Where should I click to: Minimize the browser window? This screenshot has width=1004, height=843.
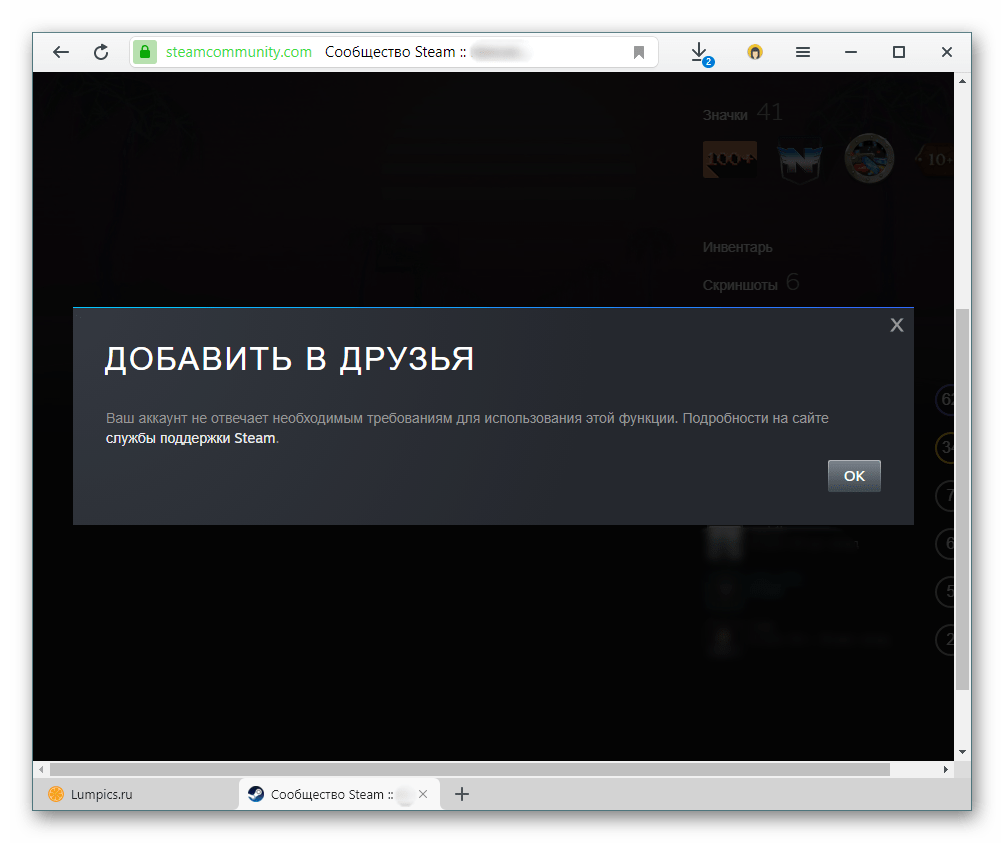[x=850, y=52]
